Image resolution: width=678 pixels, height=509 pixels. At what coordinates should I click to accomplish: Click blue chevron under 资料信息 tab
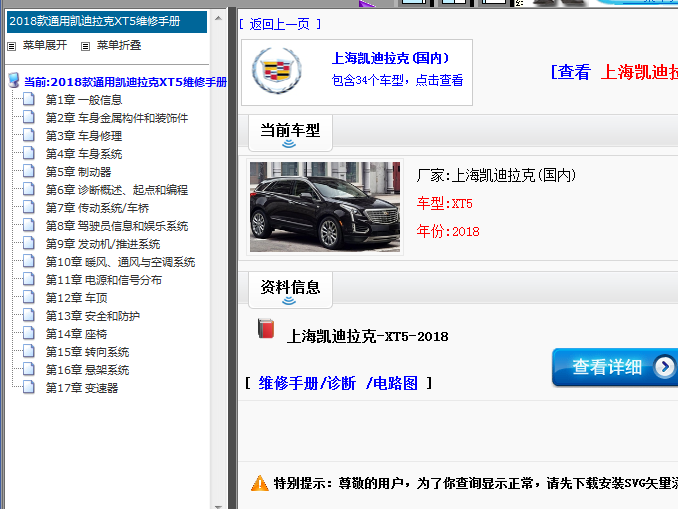pos(289,301)
